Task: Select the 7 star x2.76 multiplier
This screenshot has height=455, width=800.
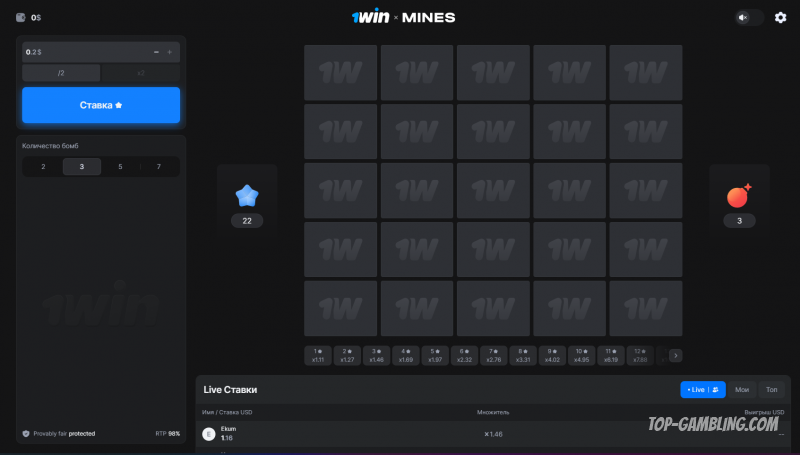Action: (493, 356)
